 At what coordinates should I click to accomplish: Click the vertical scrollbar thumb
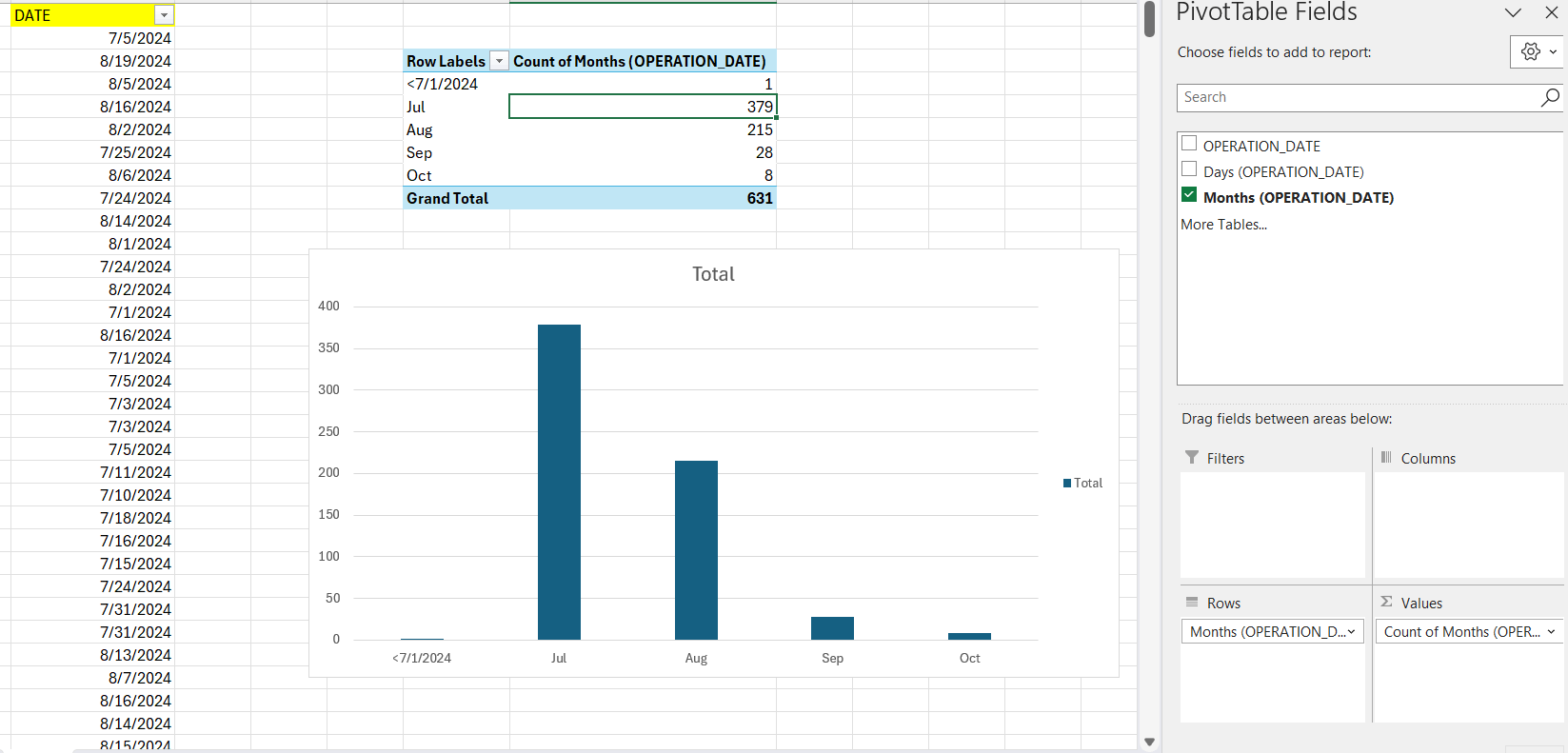click(1149, 19)
